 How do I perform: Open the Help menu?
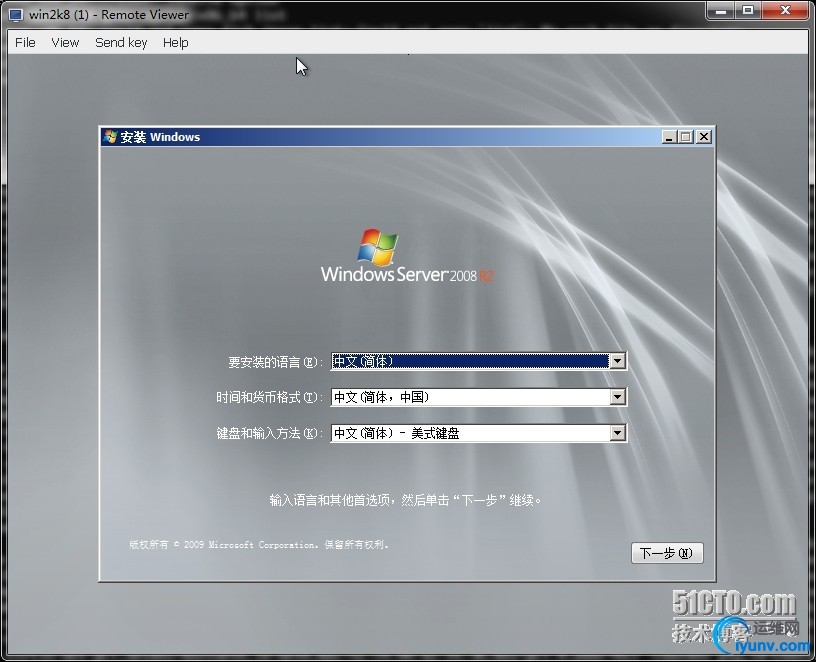(175, 43)
